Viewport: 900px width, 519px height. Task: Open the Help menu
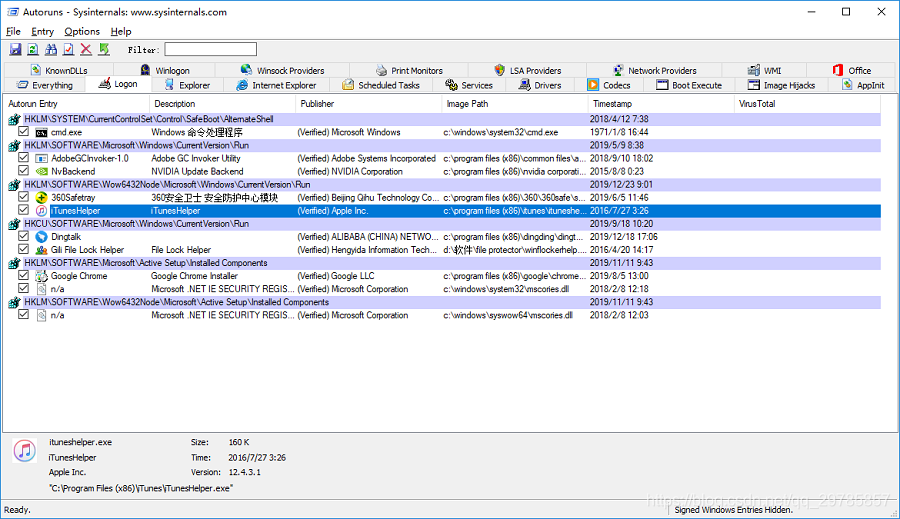click(121, 32)
